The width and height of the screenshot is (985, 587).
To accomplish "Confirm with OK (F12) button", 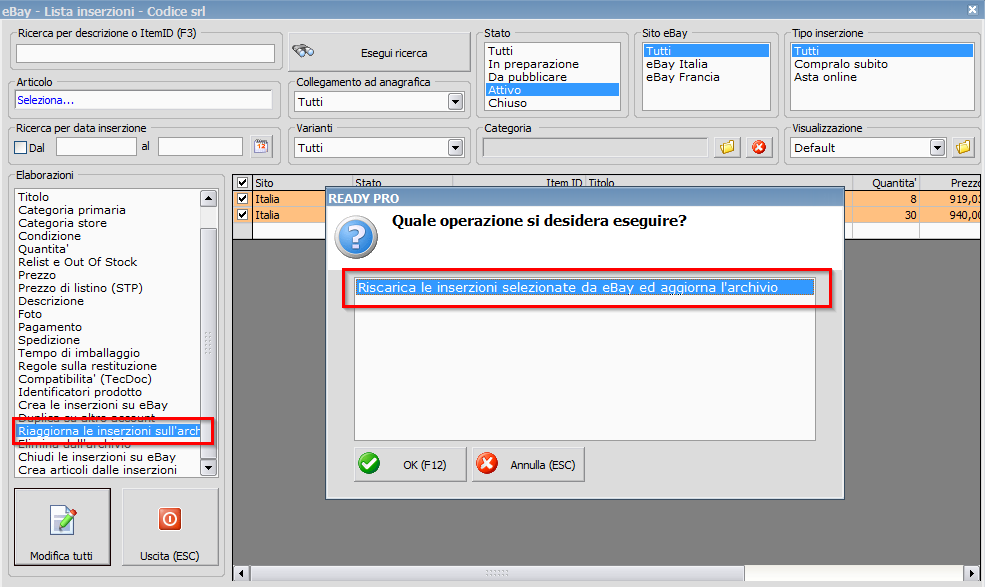I will coord(410,464).
